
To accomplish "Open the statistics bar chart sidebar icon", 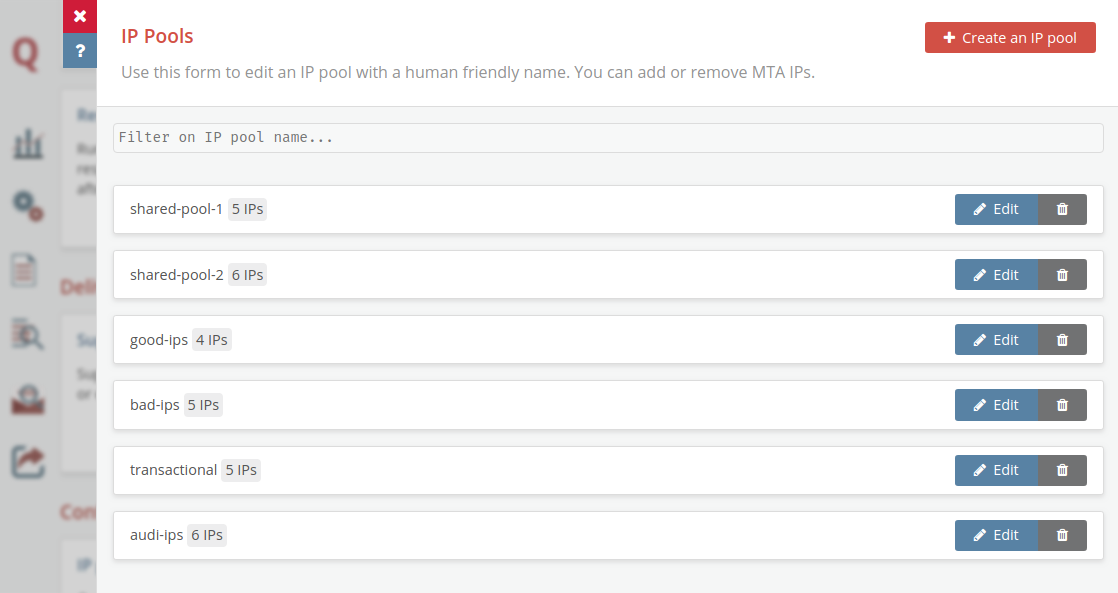I will pos(27,143).
